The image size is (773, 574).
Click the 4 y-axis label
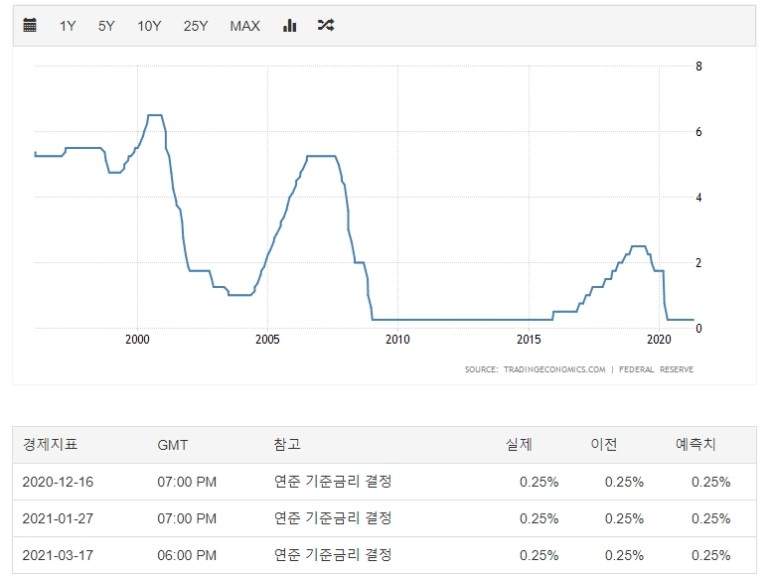(699, 197)
